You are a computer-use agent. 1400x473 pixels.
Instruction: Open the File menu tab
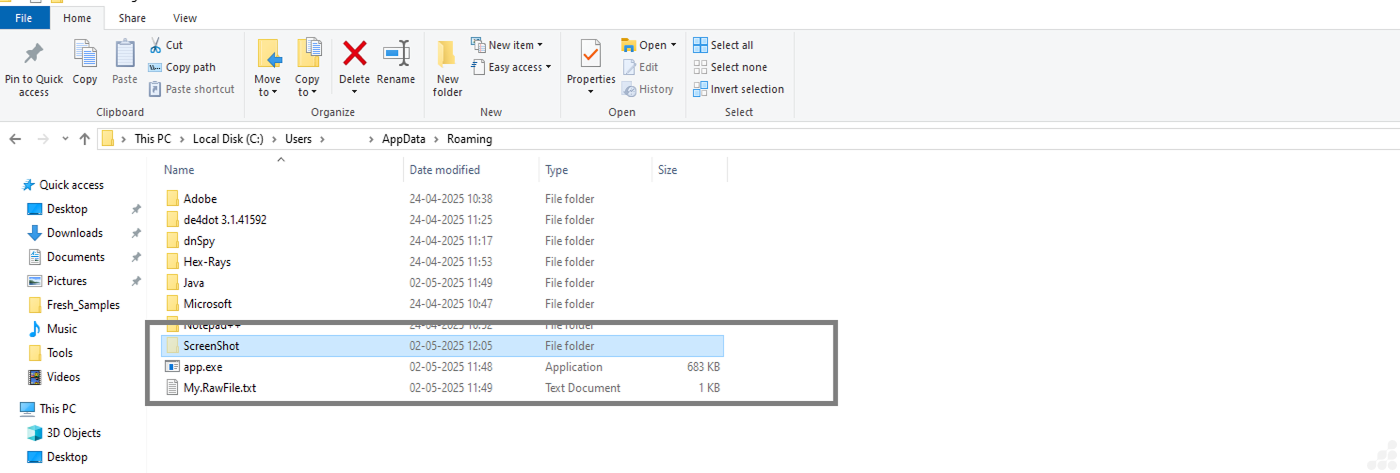[25, 18]
